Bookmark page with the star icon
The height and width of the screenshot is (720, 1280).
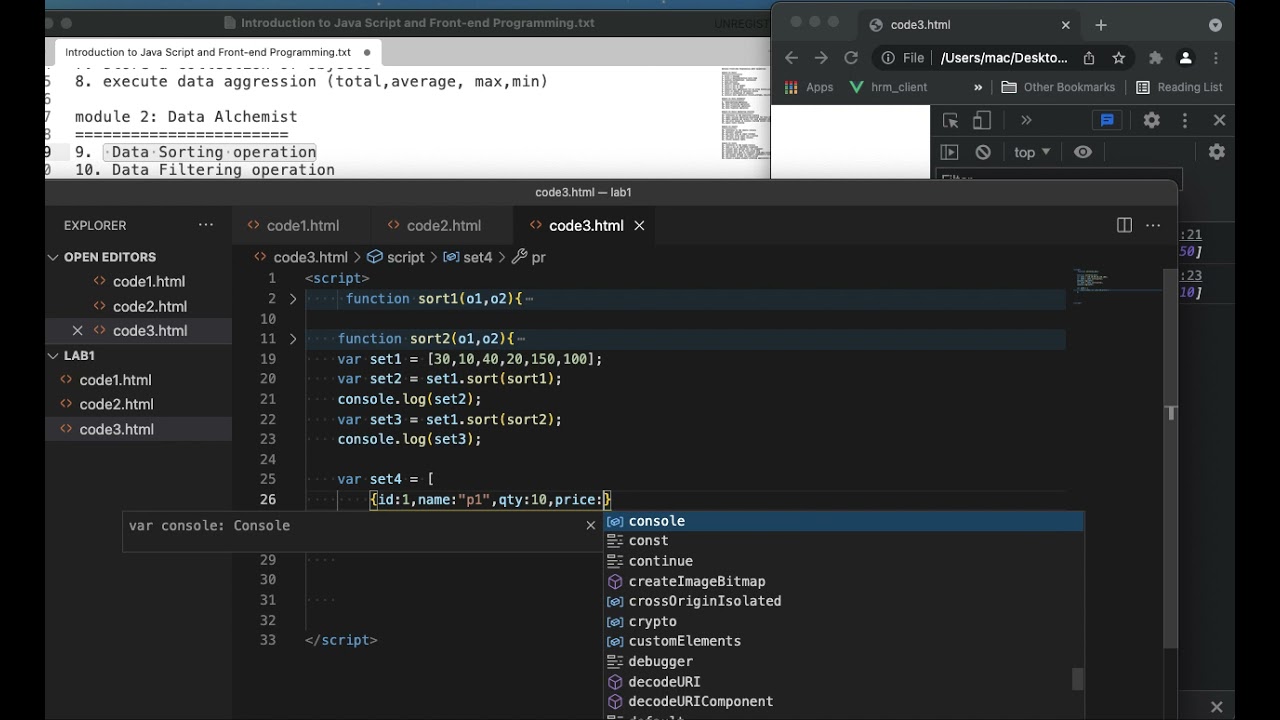pyautogui.click(x=1119, y=58)
